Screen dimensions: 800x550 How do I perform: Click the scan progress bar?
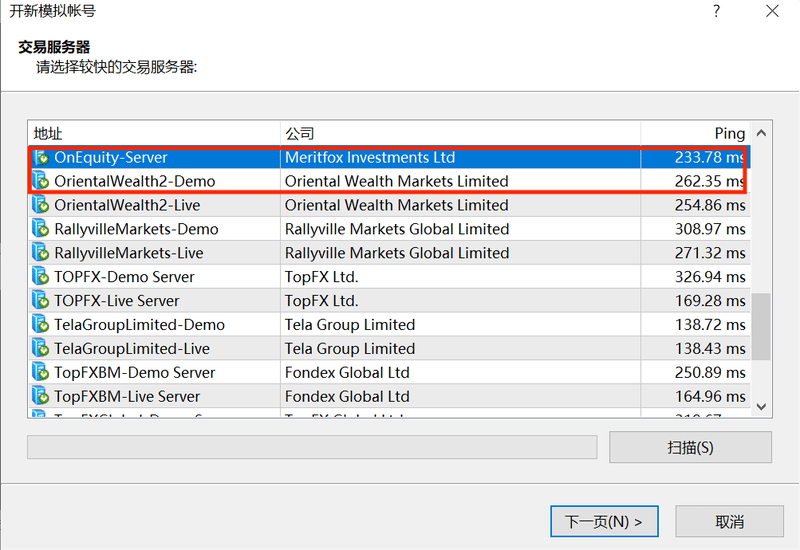(x=312, y=447)
